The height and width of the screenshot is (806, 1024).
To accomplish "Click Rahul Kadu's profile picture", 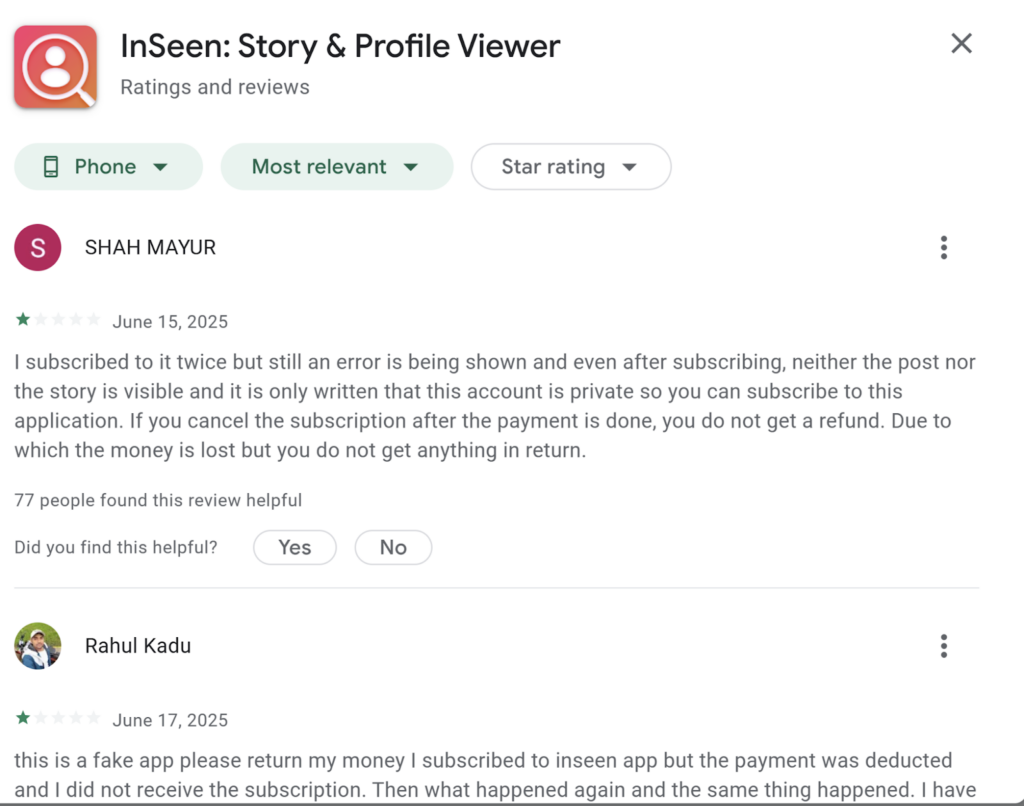I will coord(37,645).
